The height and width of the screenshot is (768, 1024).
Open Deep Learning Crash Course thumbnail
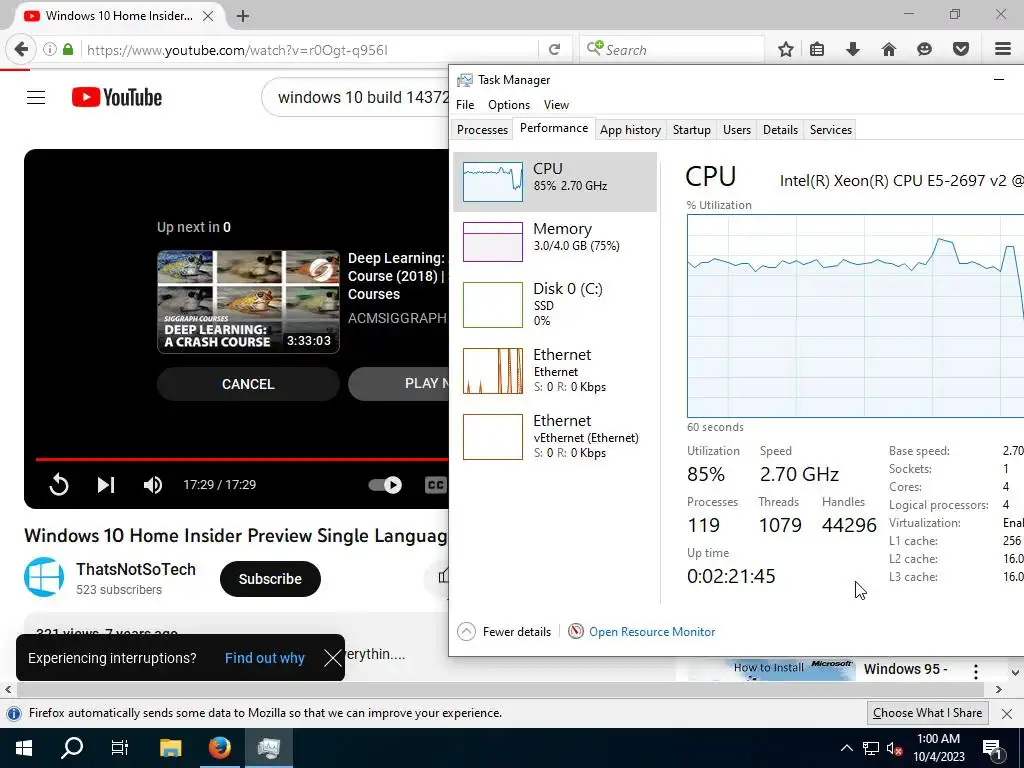click(248, 302)
